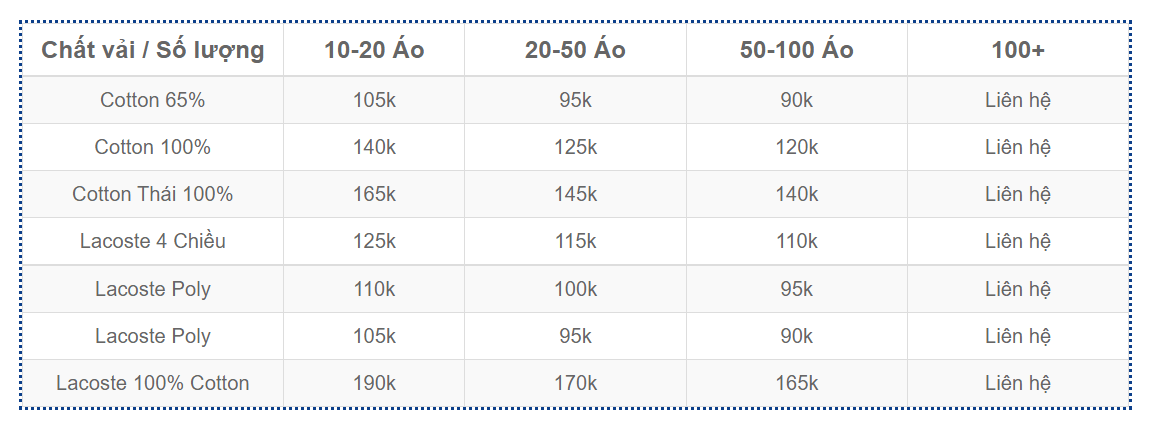The image size is (1150, 436).
Task: Click the "Cotton 100%" row label
Action: click(x=152, y=147)
